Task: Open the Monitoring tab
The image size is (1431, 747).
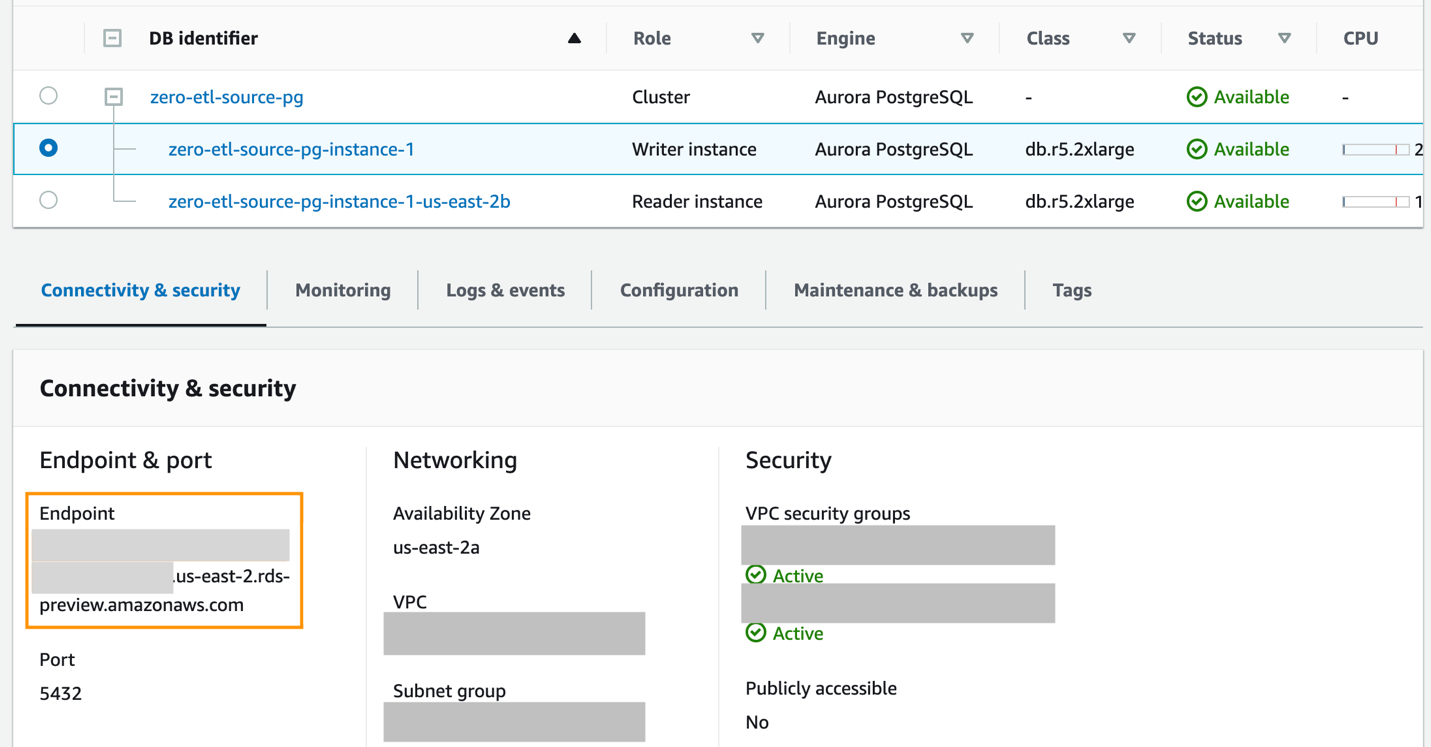Action: [342, 290]
